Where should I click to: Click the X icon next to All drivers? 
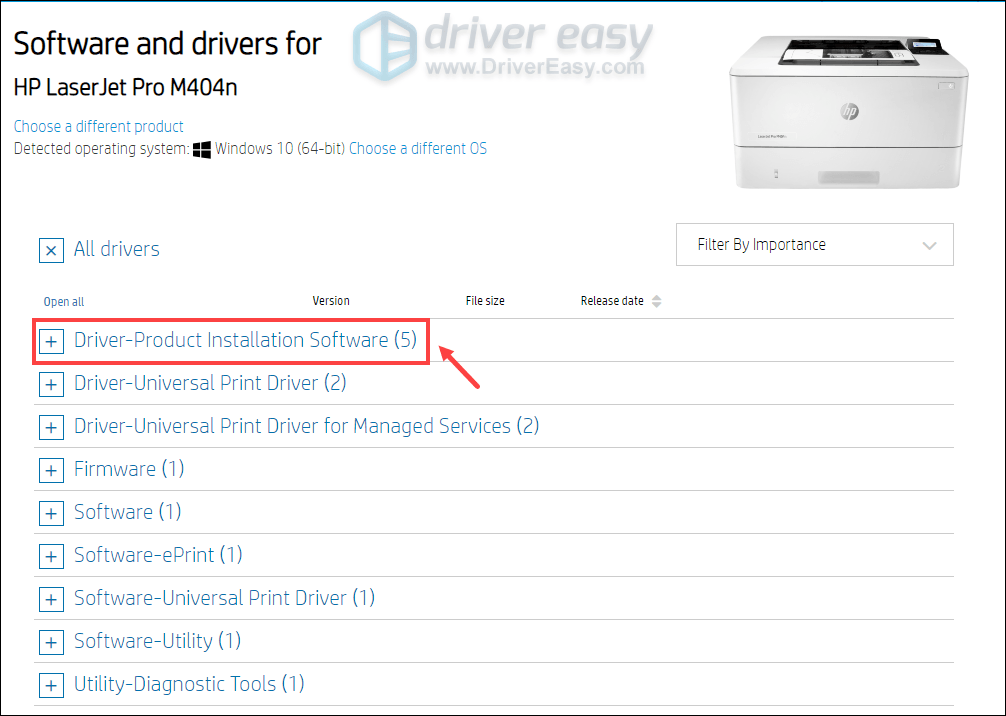coord(51,250)
